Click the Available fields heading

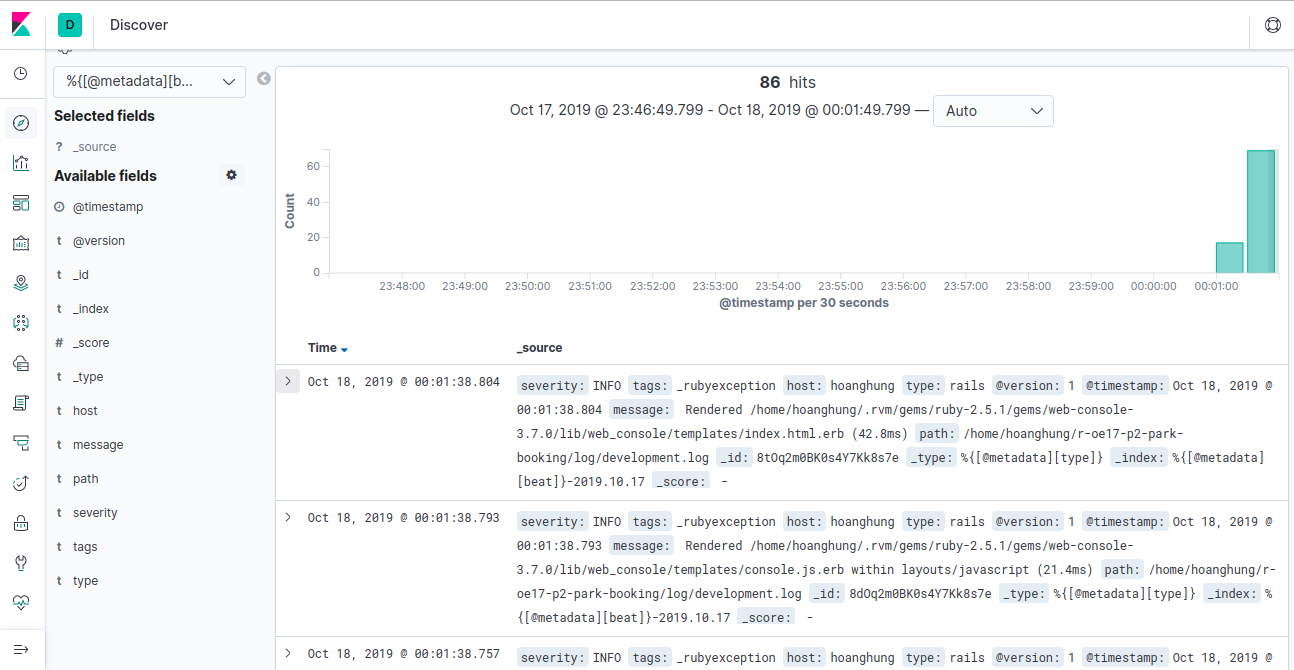(105, 176)
